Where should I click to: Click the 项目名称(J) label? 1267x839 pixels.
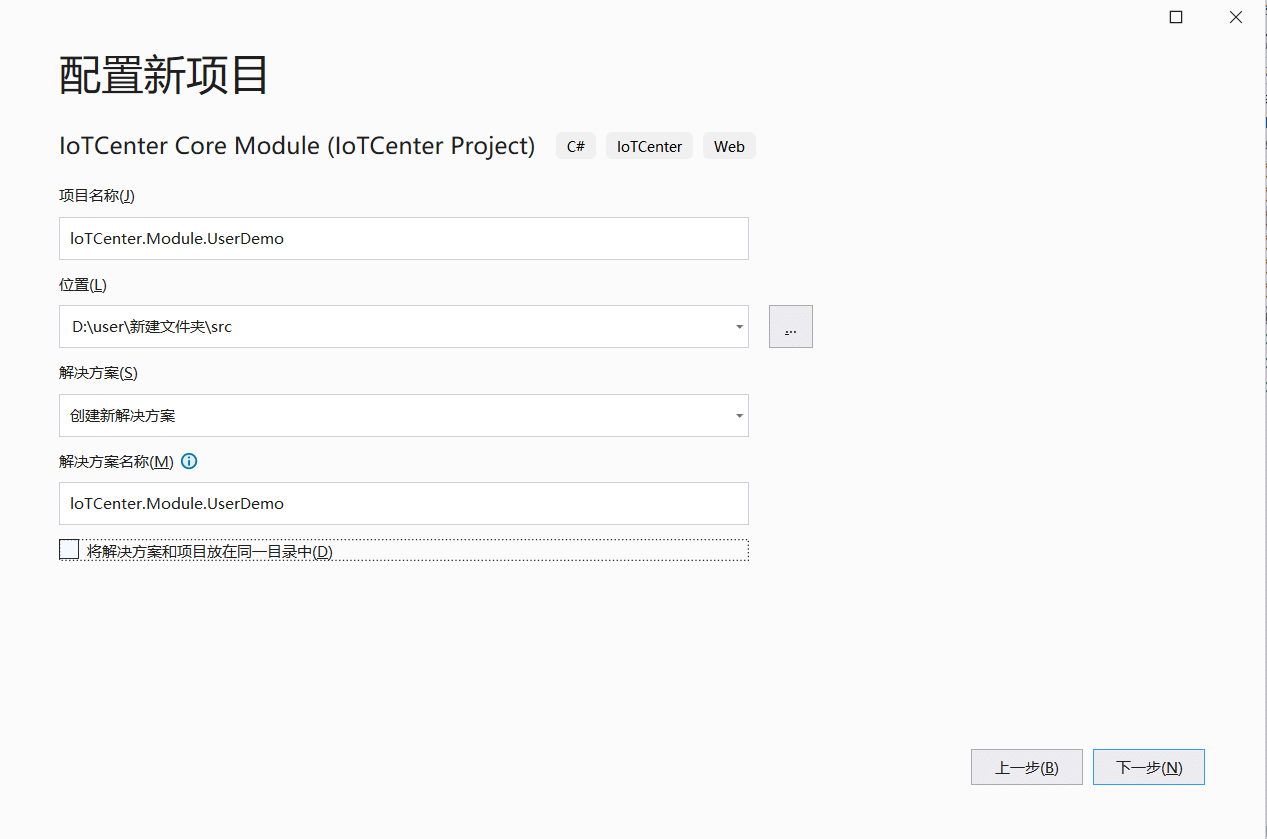[x=97, y=196]
